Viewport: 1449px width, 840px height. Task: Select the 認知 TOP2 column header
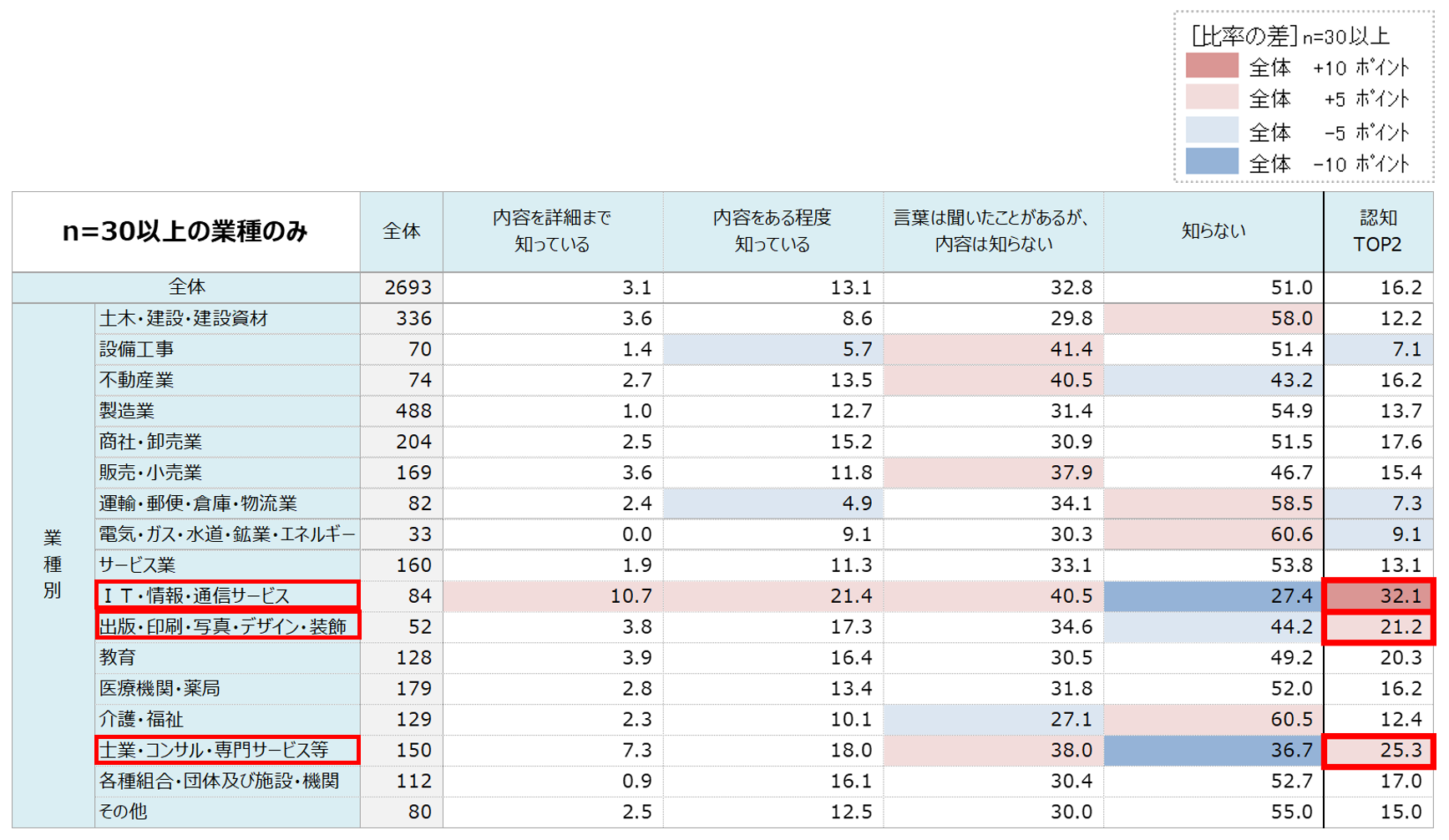tap(1377, 231)
